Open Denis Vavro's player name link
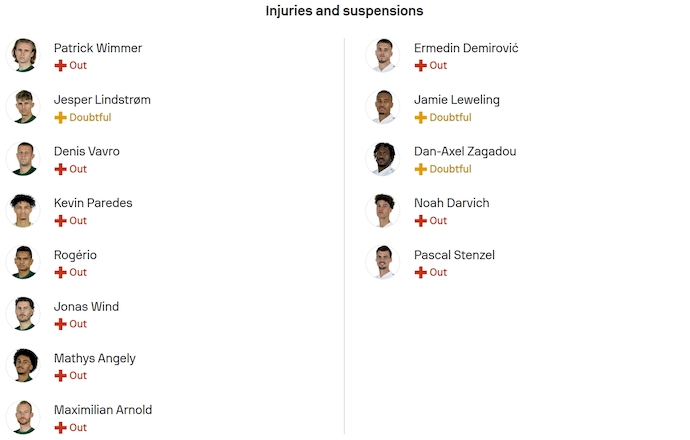This screenshot has height=440, width=690. pyautogui.click(x=86, y=151)
